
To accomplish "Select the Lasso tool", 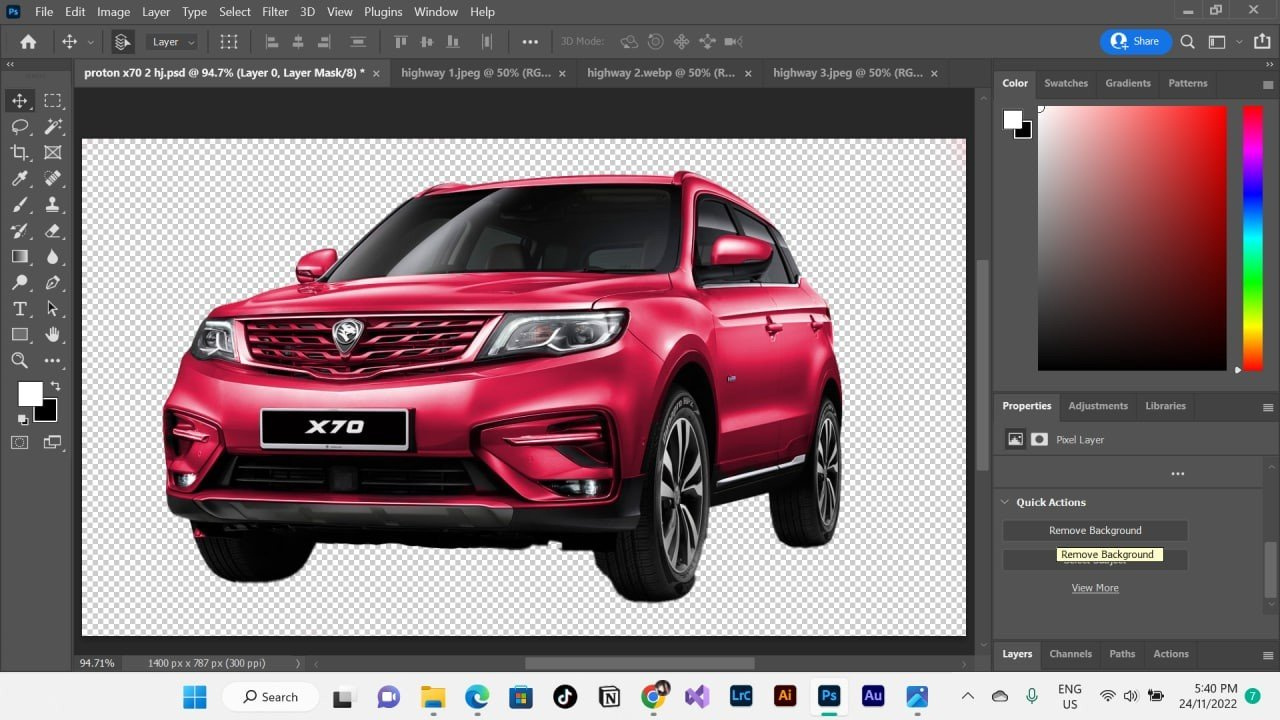I will coord(20,127).
